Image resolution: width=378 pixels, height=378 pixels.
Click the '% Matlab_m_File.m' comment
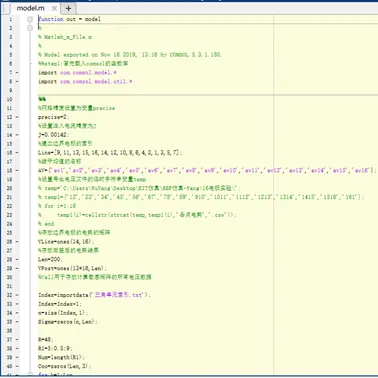coord(65,37)
